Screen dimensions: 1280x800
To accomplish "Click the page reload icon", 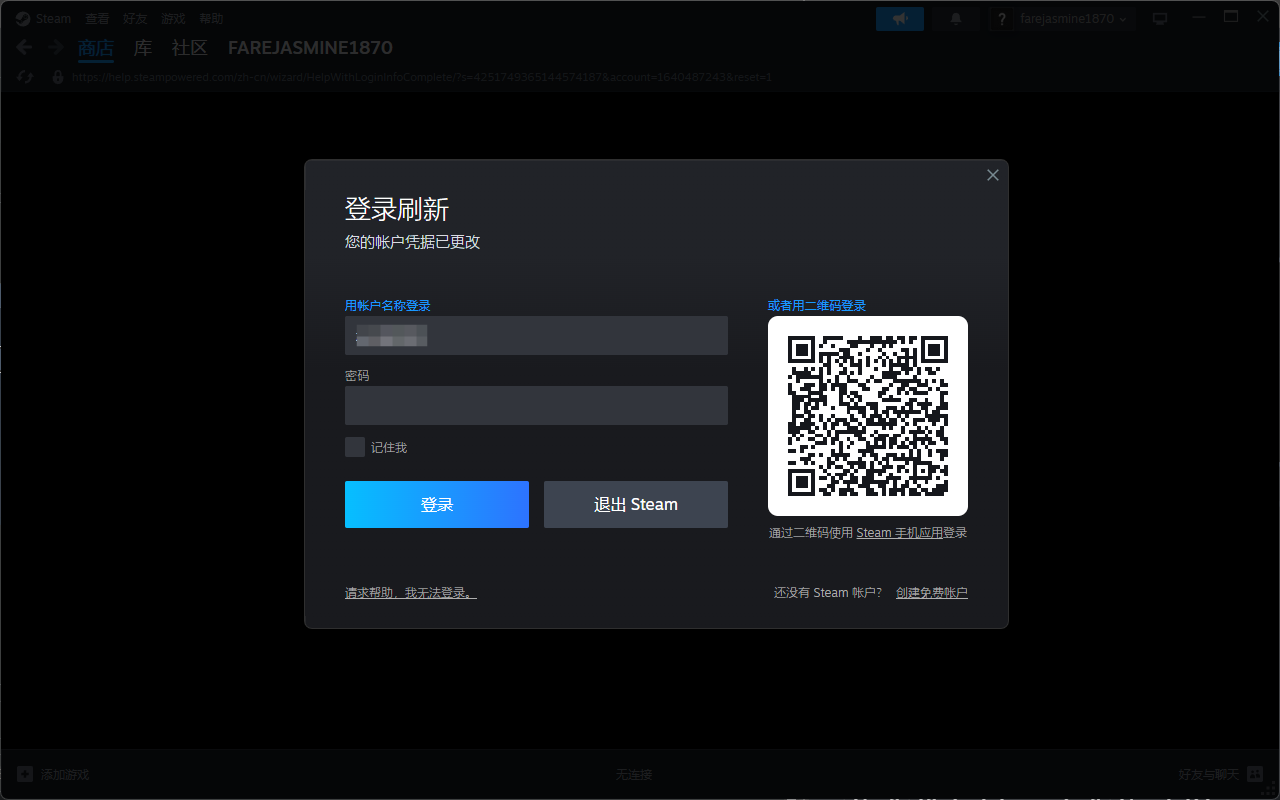I will tap(26, 77).
